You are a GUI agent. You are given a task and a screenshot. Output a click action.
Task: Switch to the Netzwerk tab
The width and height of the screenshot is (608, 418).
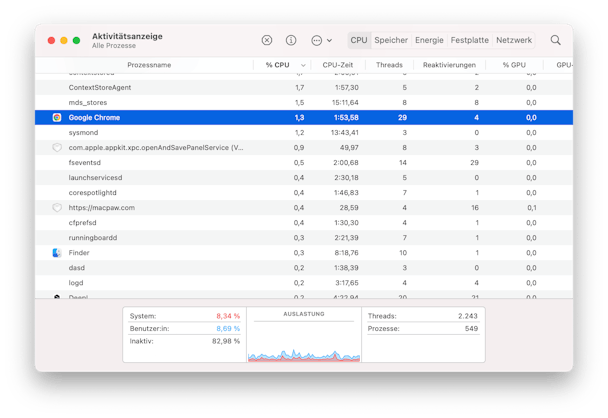click(x=514, y=40)
